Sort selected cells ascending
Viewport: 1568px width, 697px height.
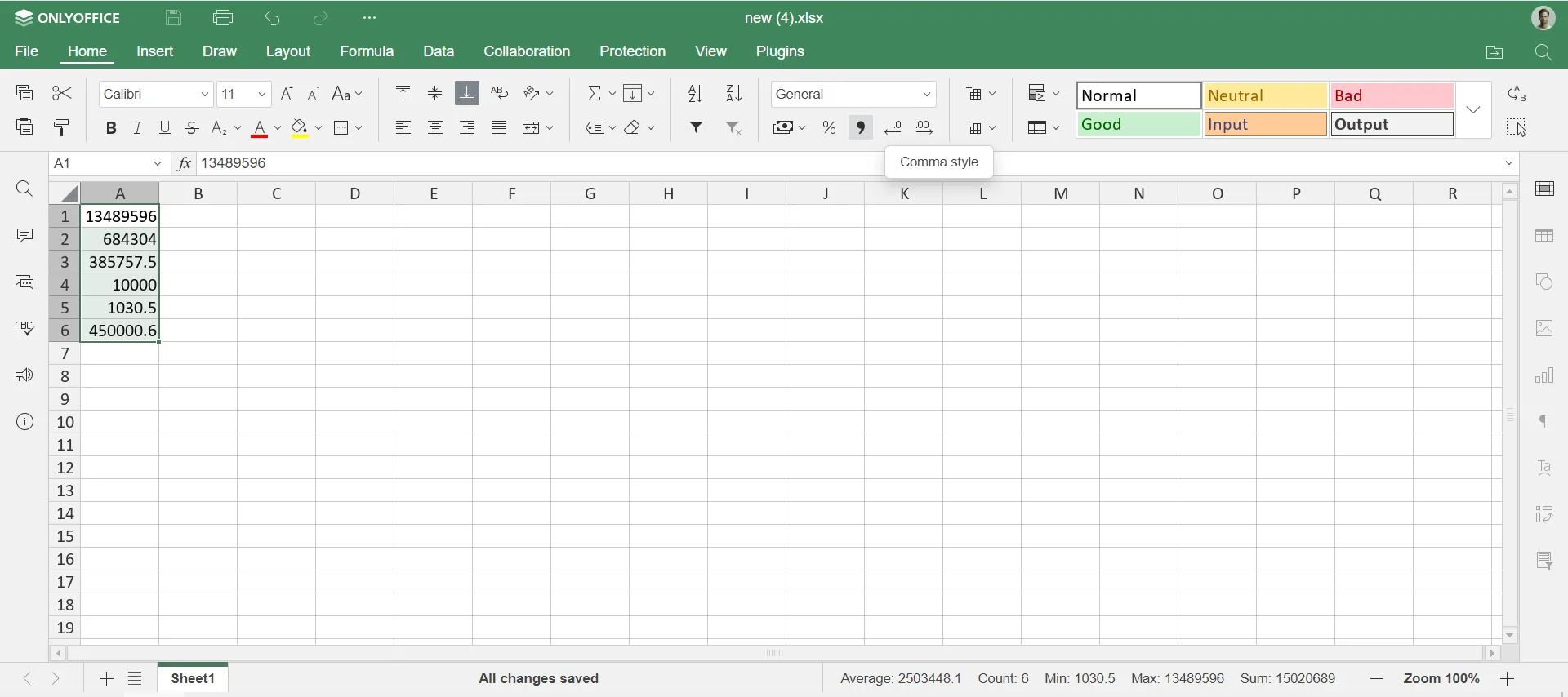click(695, 94)
